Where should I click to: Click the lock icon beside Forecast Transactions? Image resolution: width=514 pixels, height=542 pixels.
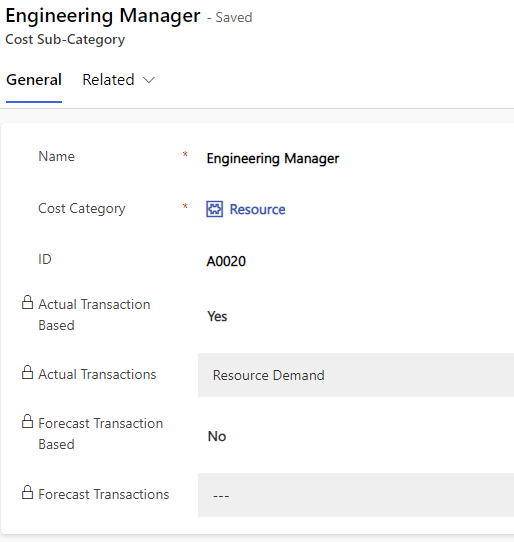(27, 492)
